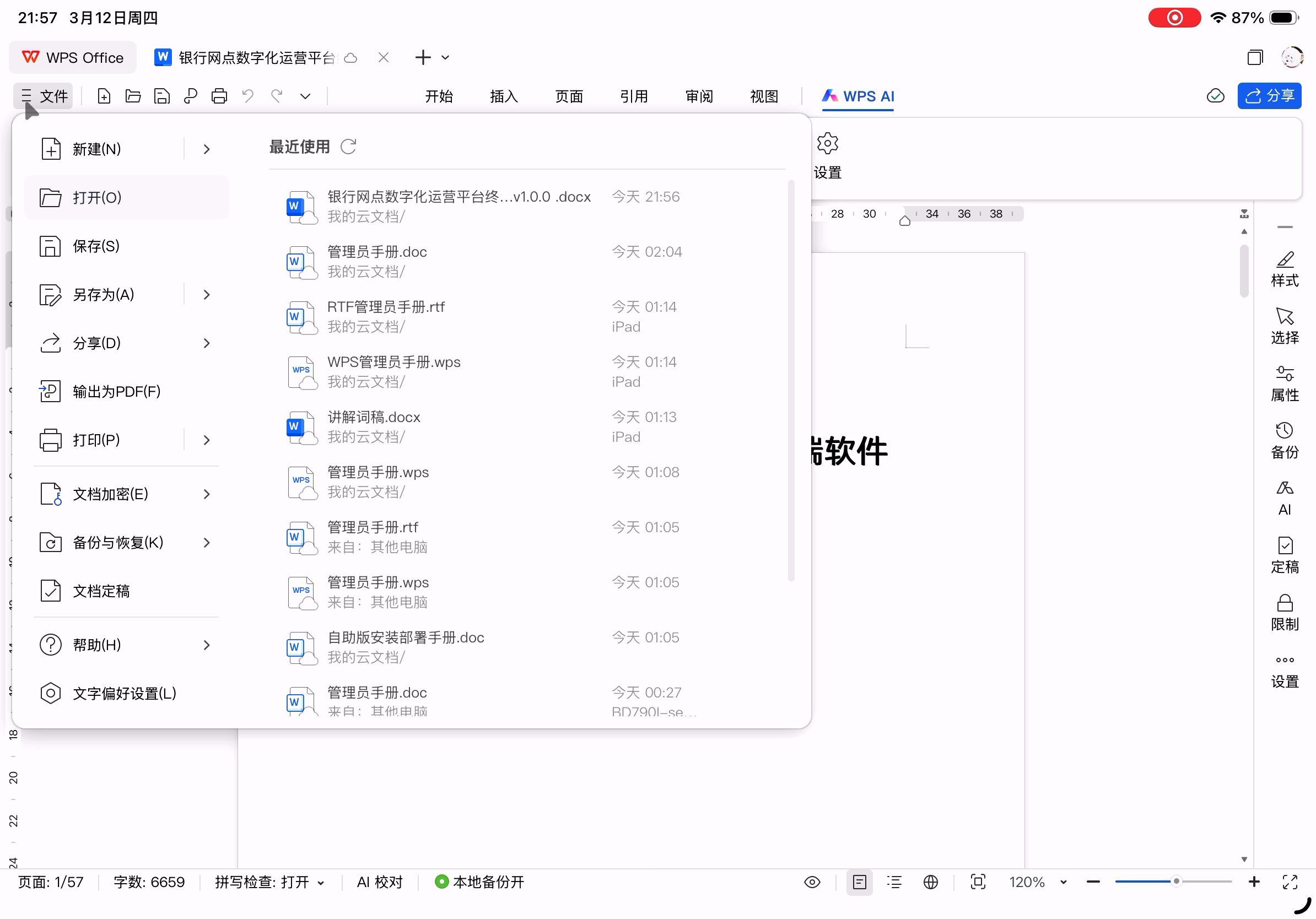Open the Style panel in sidebar
Image resolution: width=1316 pixels, height=919 pixels.
point(1284,269)
